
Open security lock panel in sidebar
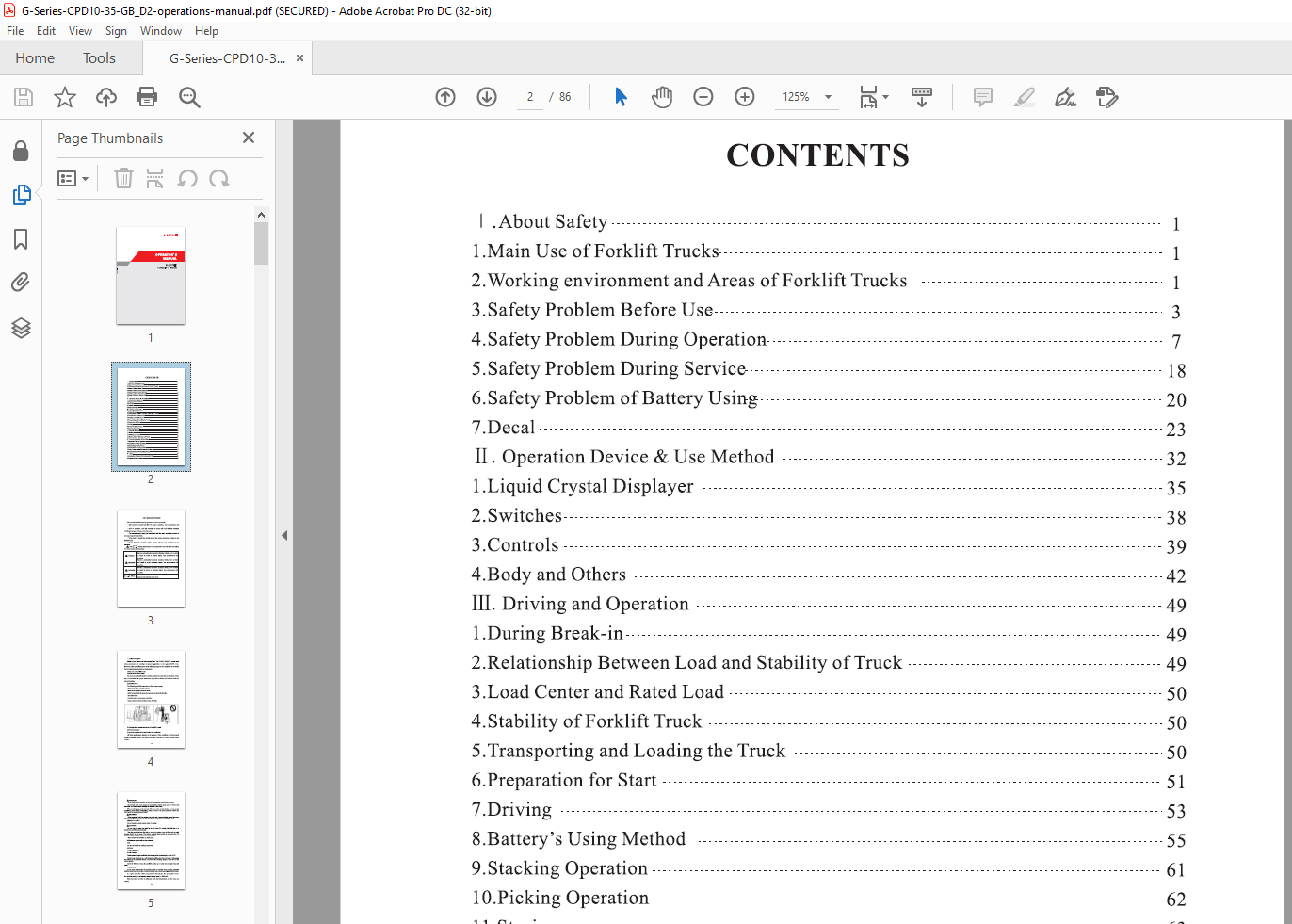pyautogui.click(x=21, y=151)
